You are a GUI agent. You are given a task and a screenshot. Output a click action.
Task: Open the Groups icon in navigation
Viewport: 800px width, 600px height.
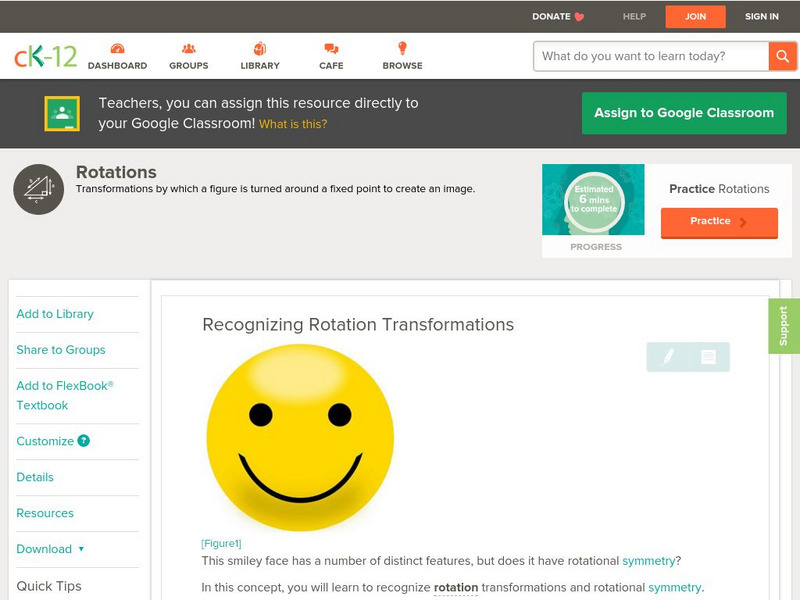click(x=188, y=49)
